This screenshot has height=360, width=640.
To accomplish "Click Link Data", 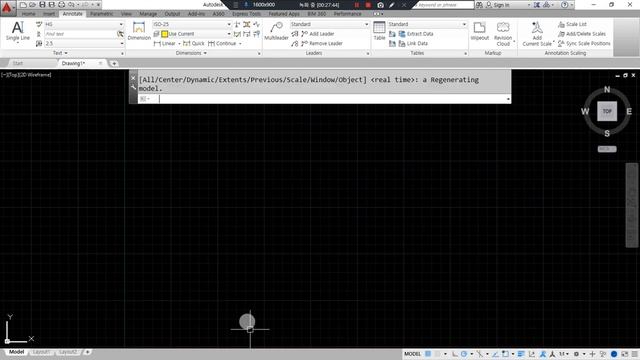I will 413,43.
